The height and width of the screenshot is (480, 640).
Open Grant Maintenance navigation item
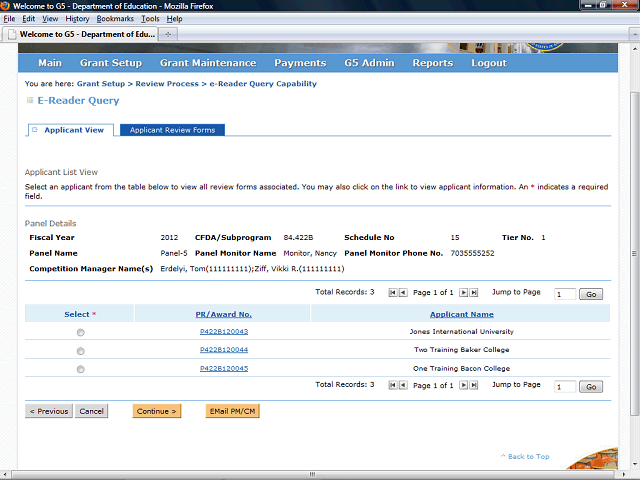[208, 63]
